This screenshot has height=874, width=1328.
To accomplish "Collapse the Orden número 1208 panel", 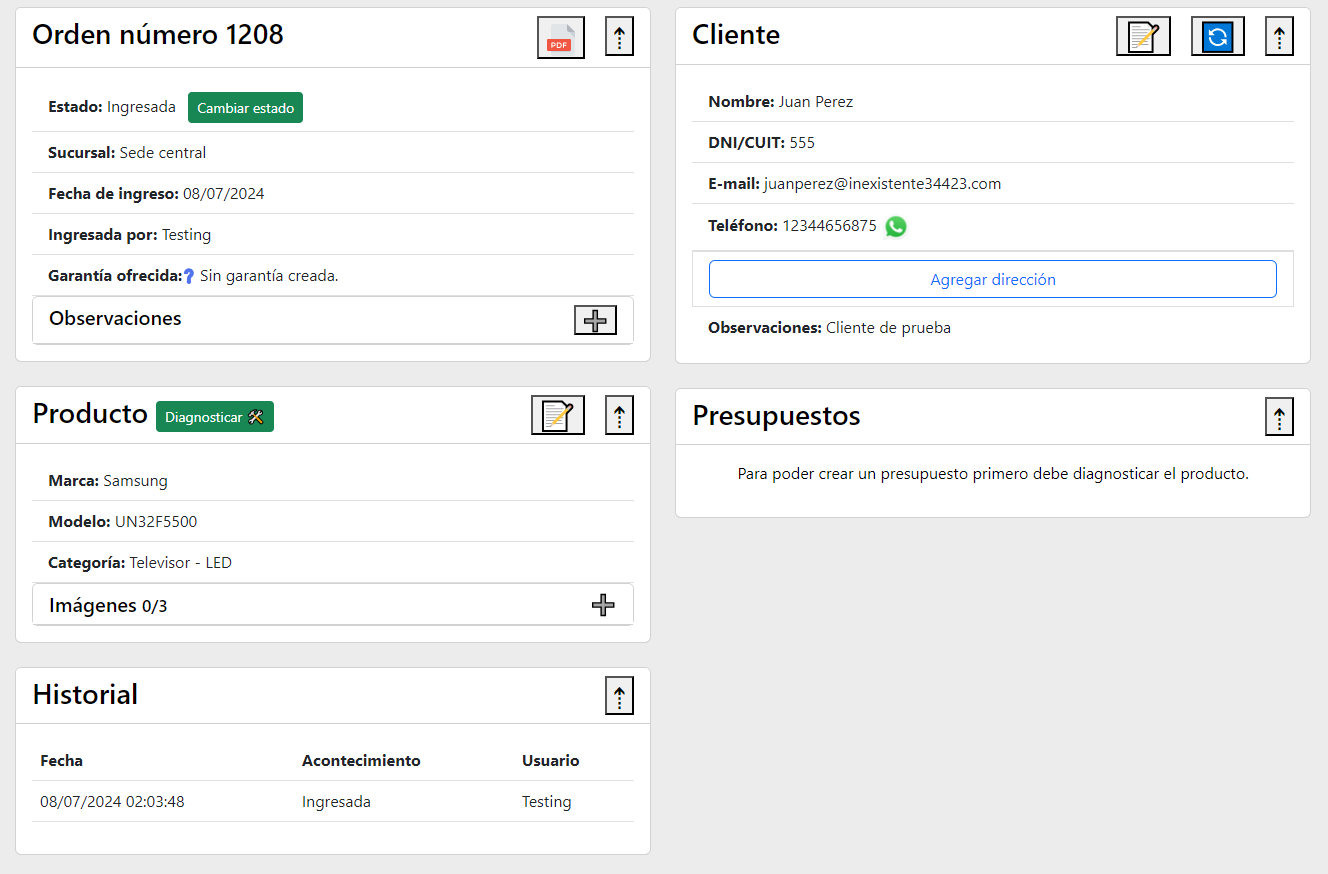I will [619, 35].
